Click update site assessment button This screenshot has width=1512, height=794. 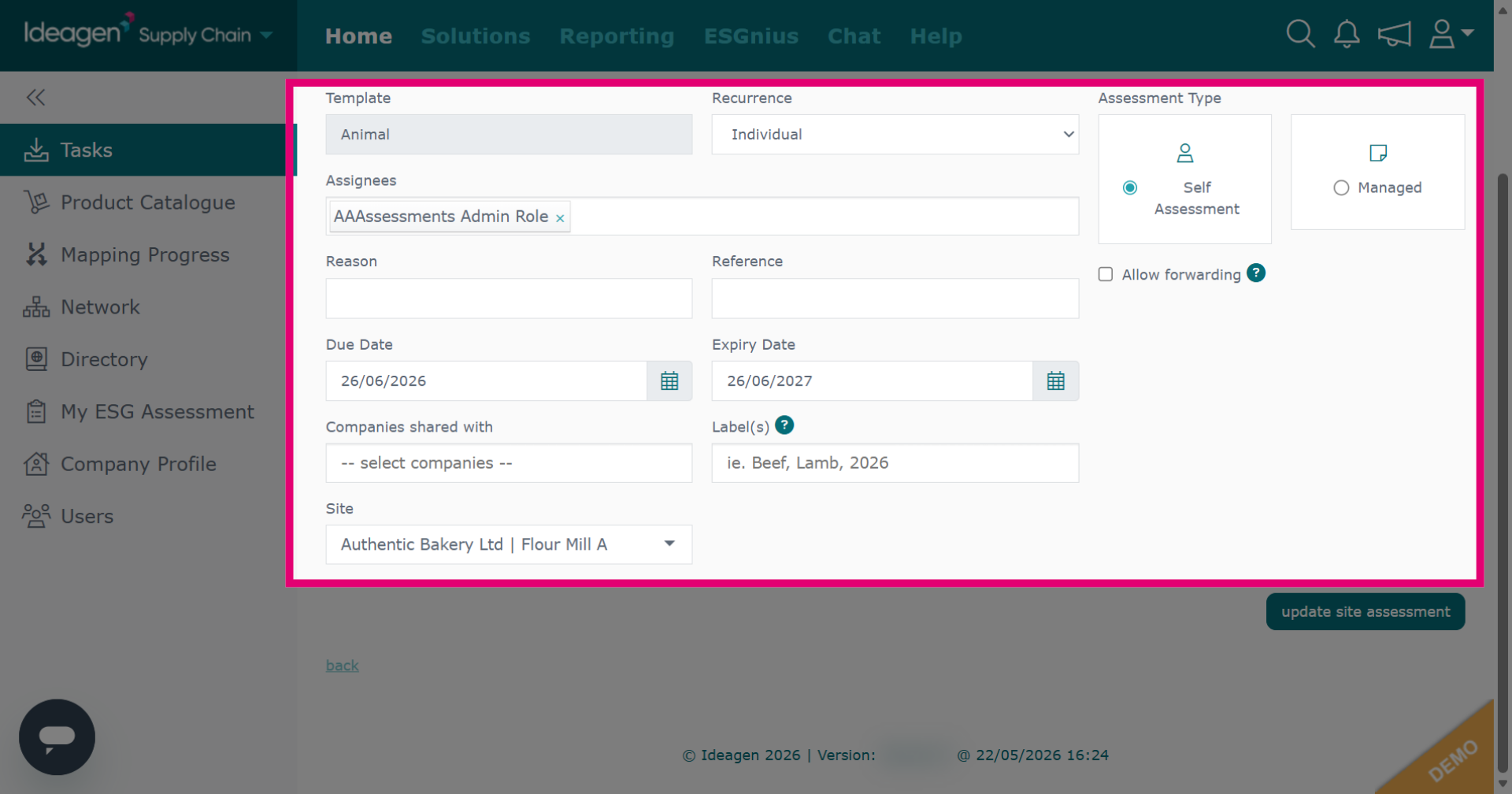1366,612
